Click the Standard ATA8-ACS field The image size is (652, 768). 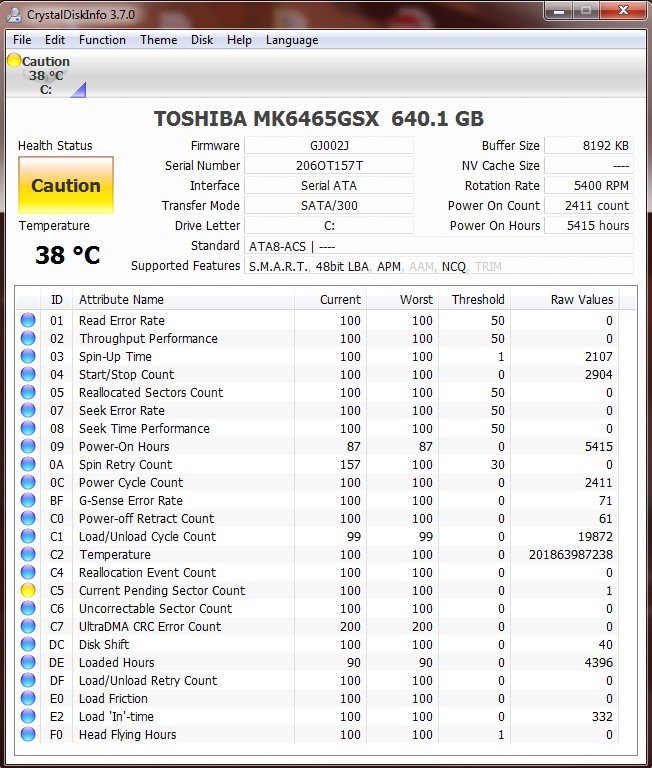click(438, 246)
